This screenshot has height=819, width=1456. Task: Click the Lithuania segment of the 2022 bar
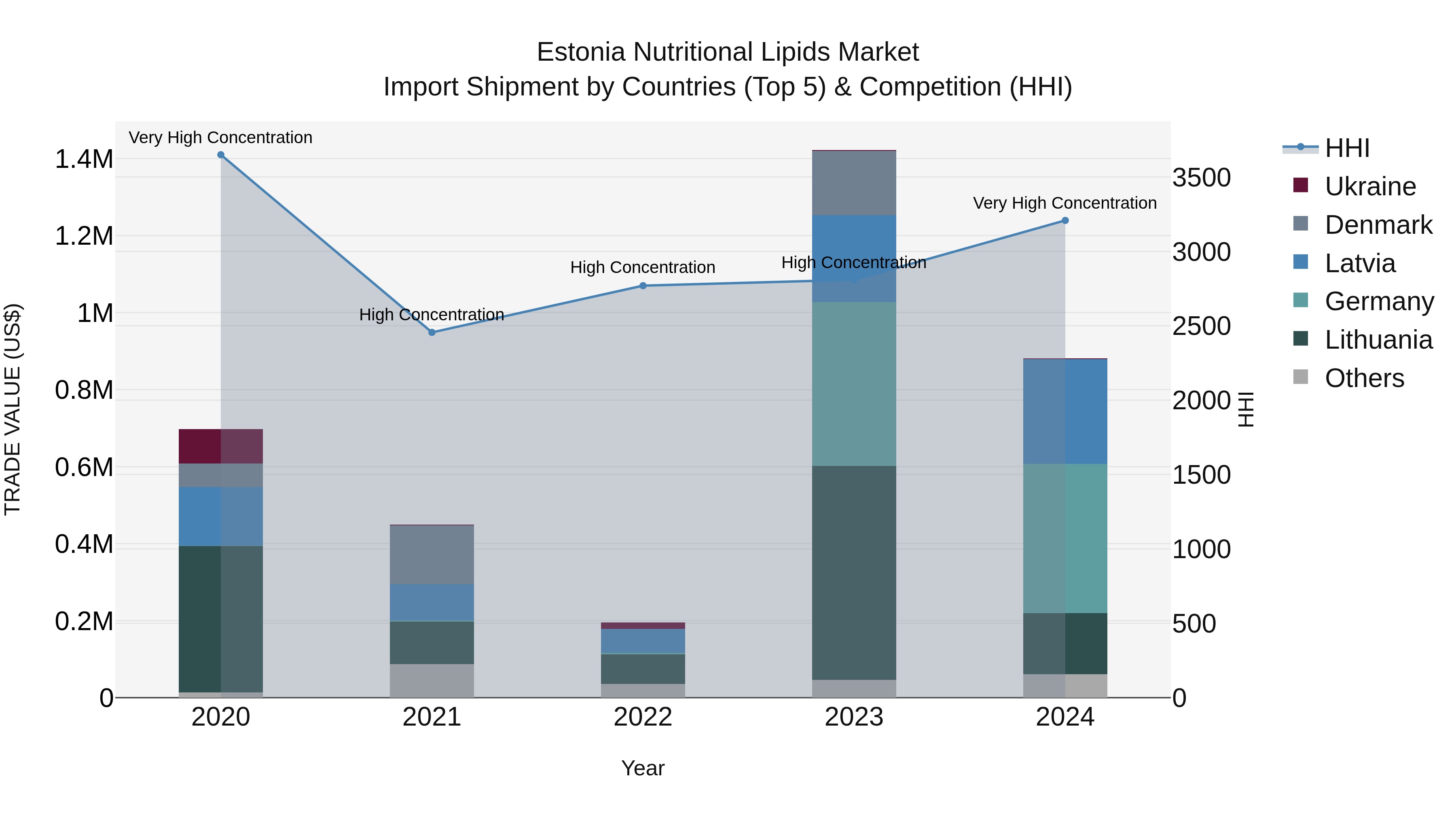(x=643, y=669)
